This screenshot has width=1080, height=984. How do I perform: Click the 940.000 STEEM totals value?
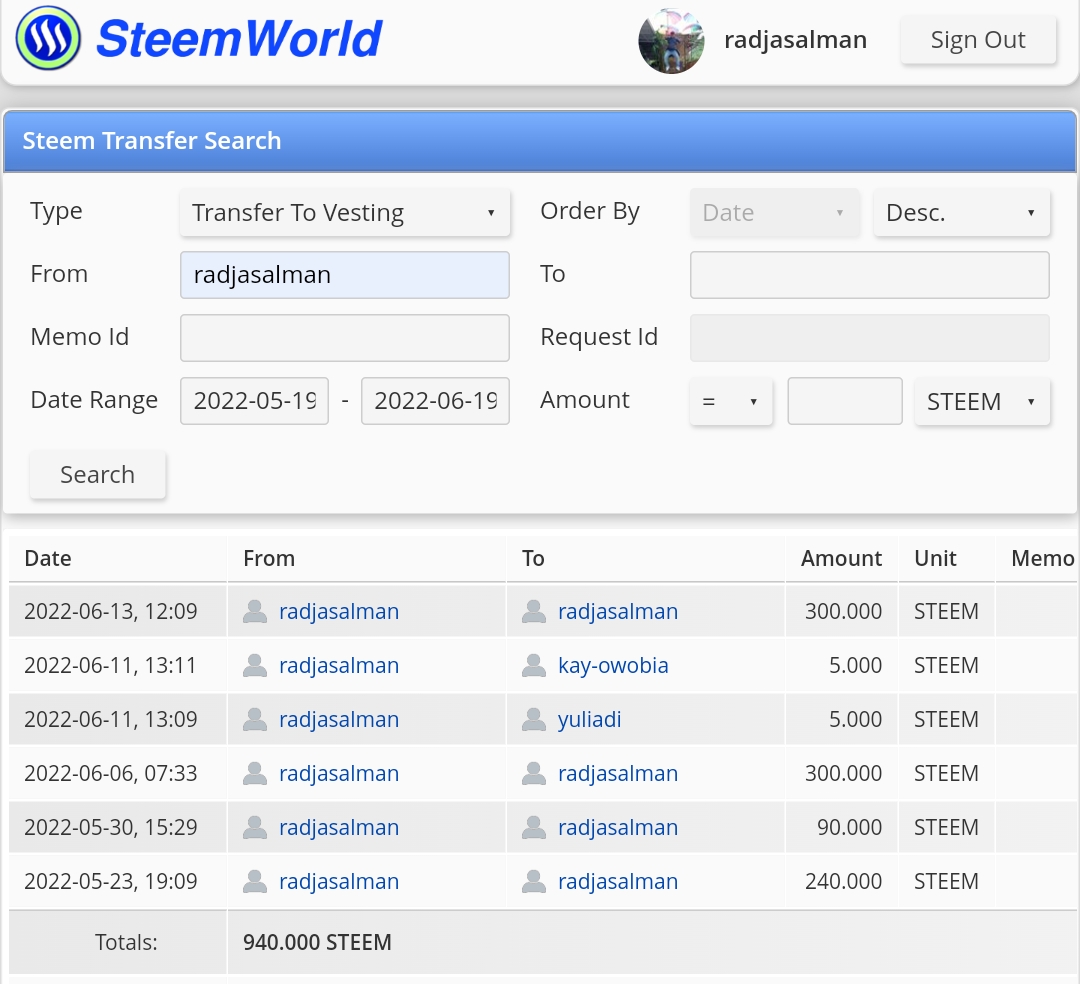pyautogui.click(x=317, y=942)
